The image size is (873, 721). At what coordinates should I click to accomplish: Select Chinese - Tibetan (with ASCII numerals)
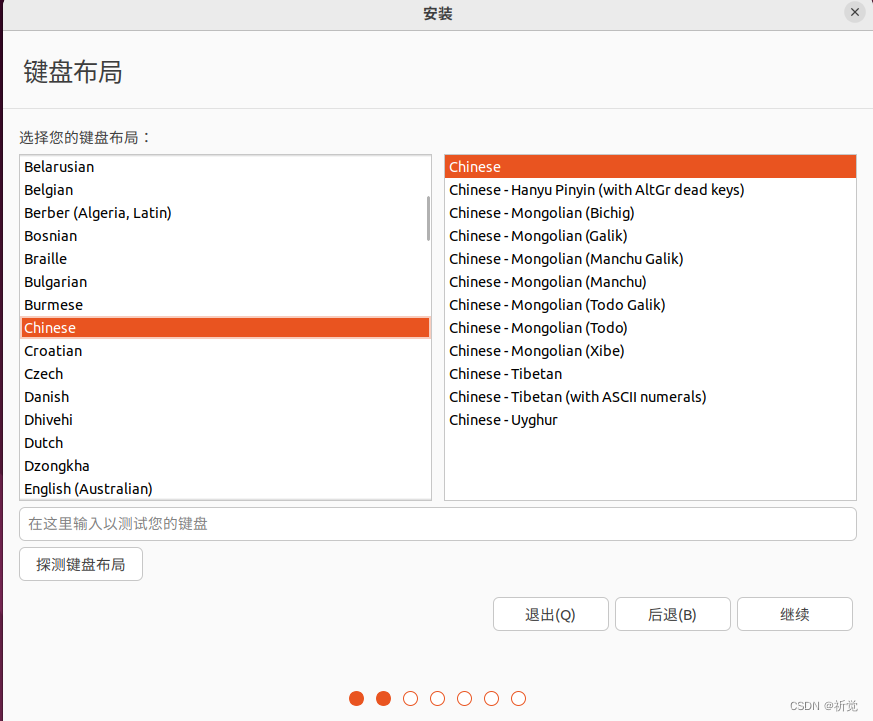click(577, 396)
